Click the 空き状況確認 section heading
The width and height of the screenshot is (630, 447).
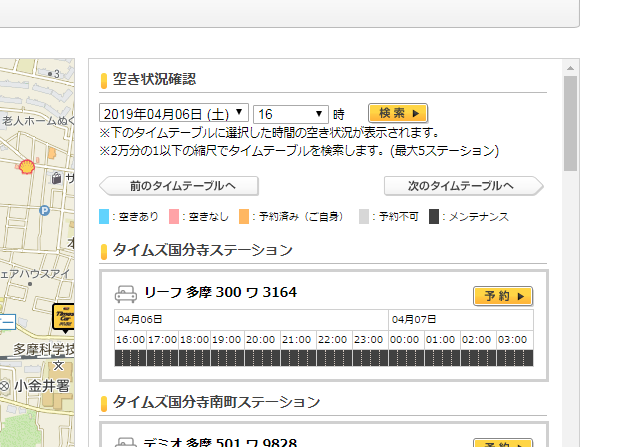pos(154,79)
